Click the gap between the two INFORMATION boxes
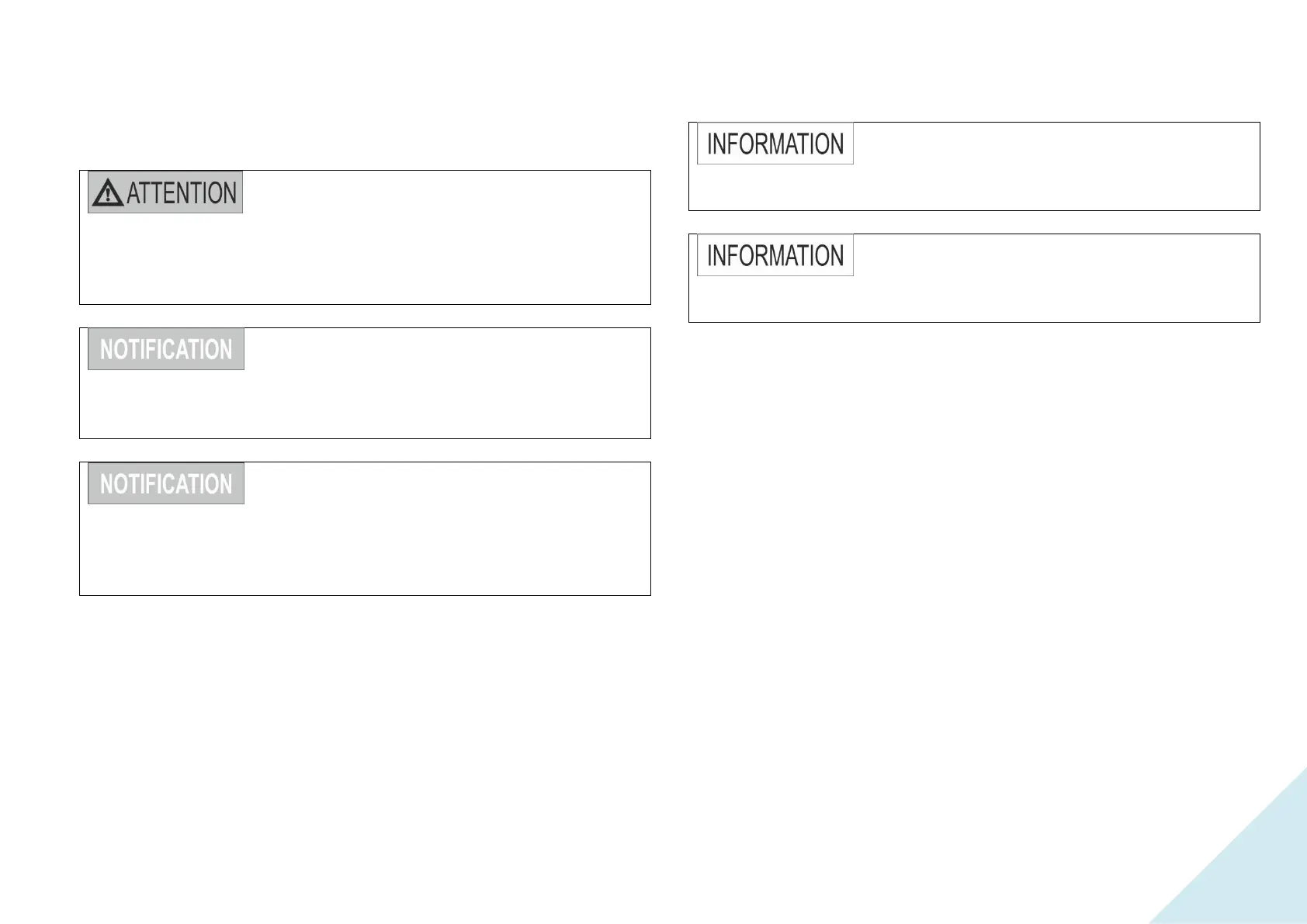The image size is (1307, 924). tap(974, 222)
